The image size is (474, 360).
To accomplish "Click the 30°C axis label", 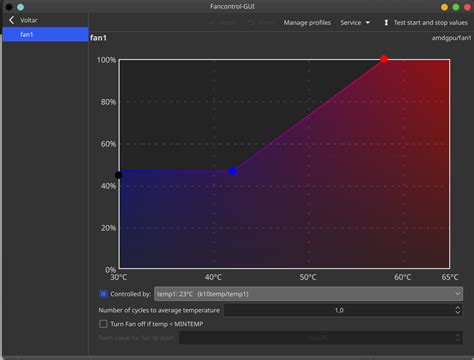I will (x=119, y=277).
